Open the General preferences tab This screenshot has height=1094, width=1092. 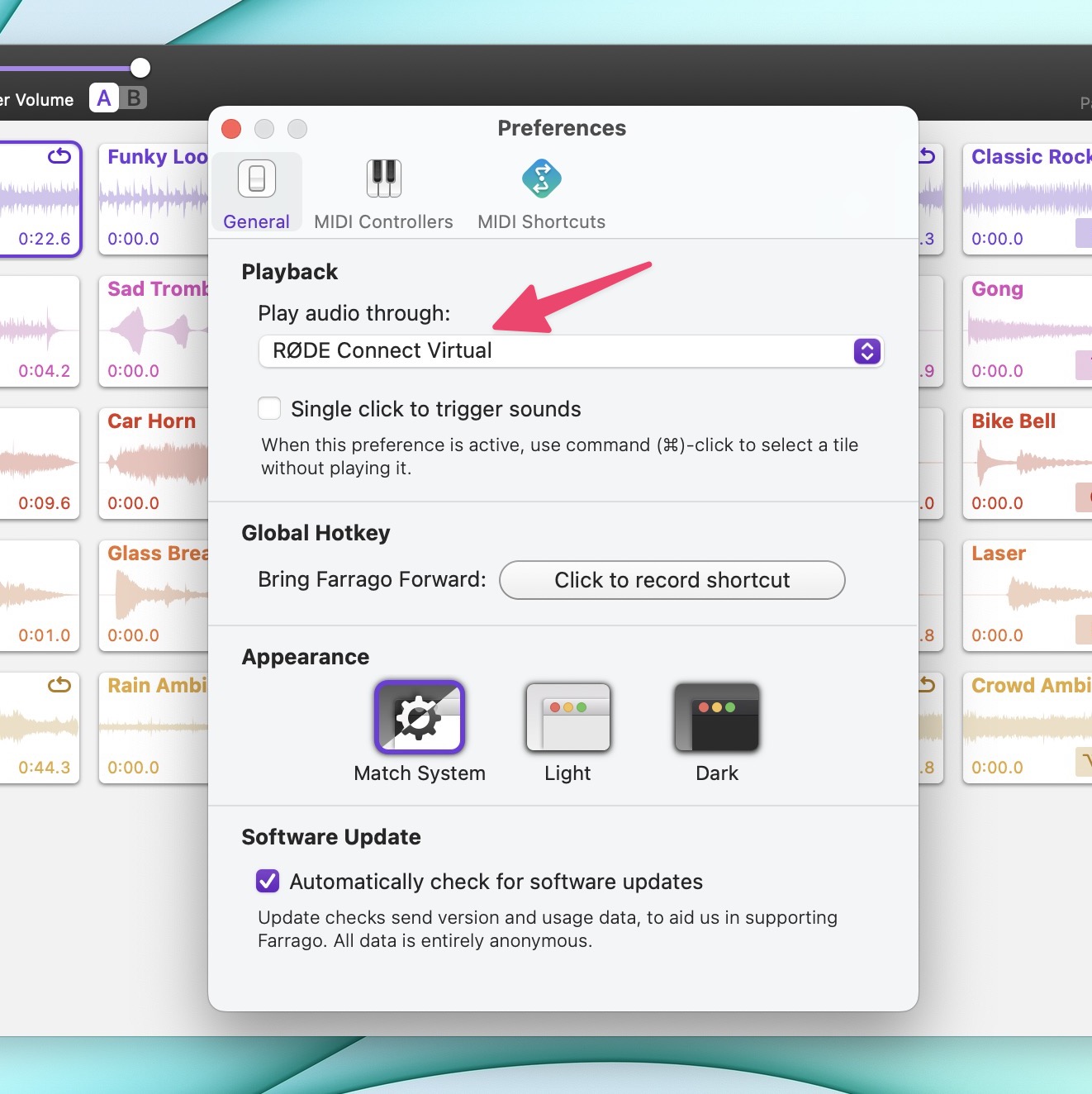click(257, 193)
